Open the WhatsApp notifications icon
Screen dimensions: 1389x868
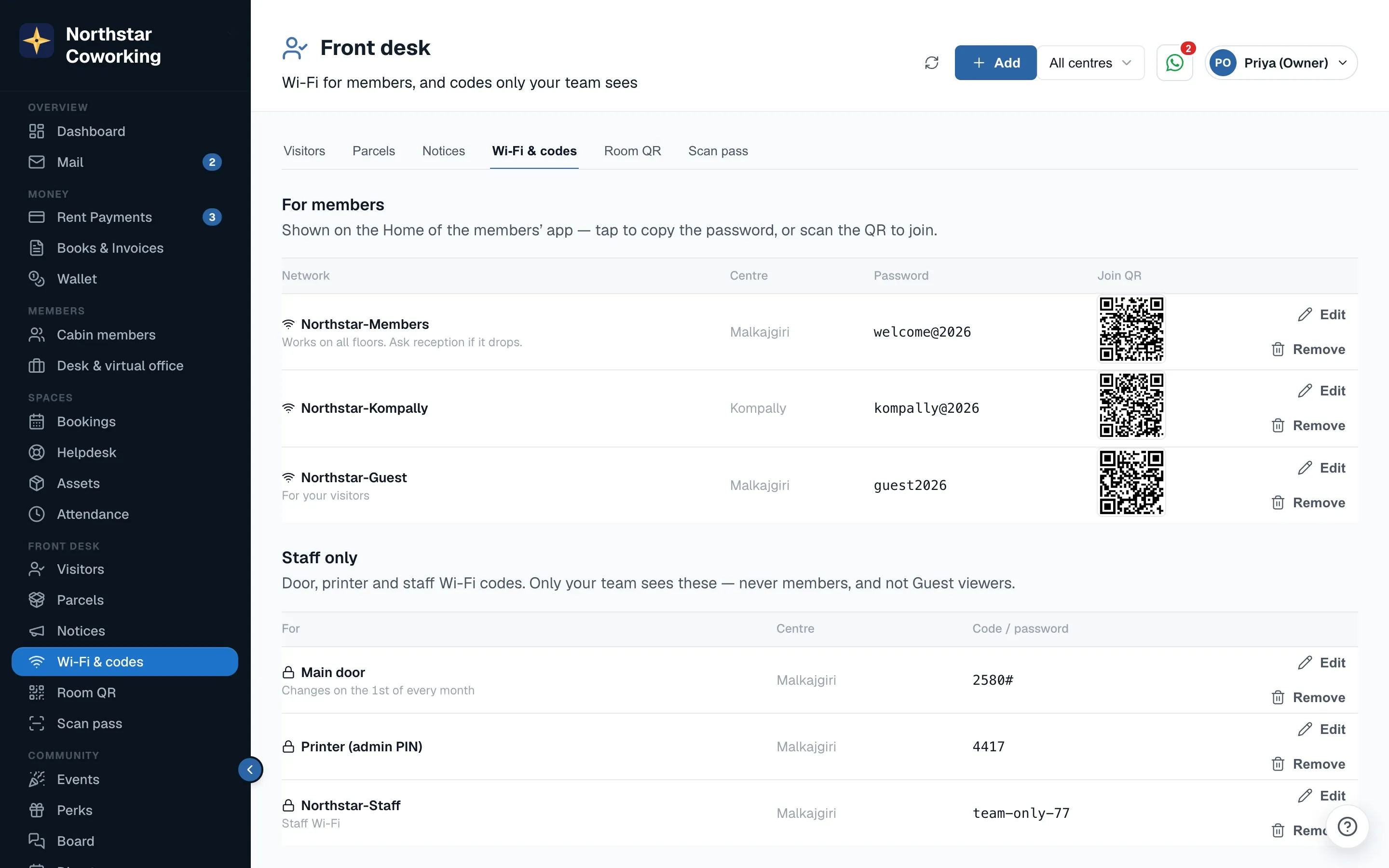click(1174, 63)
